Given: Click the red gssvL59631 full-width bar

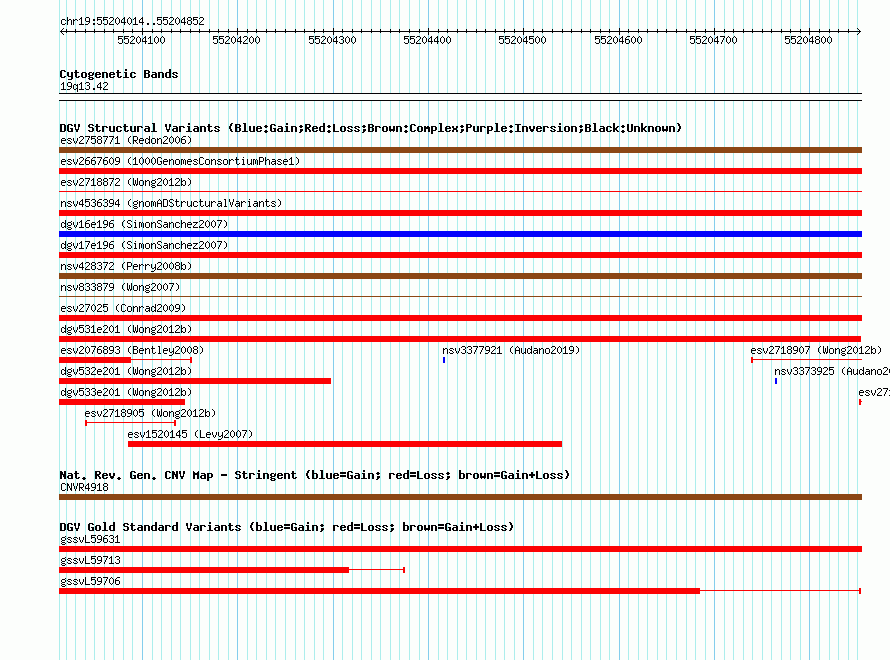Looking at the screenshot, I should click(460, 549).
